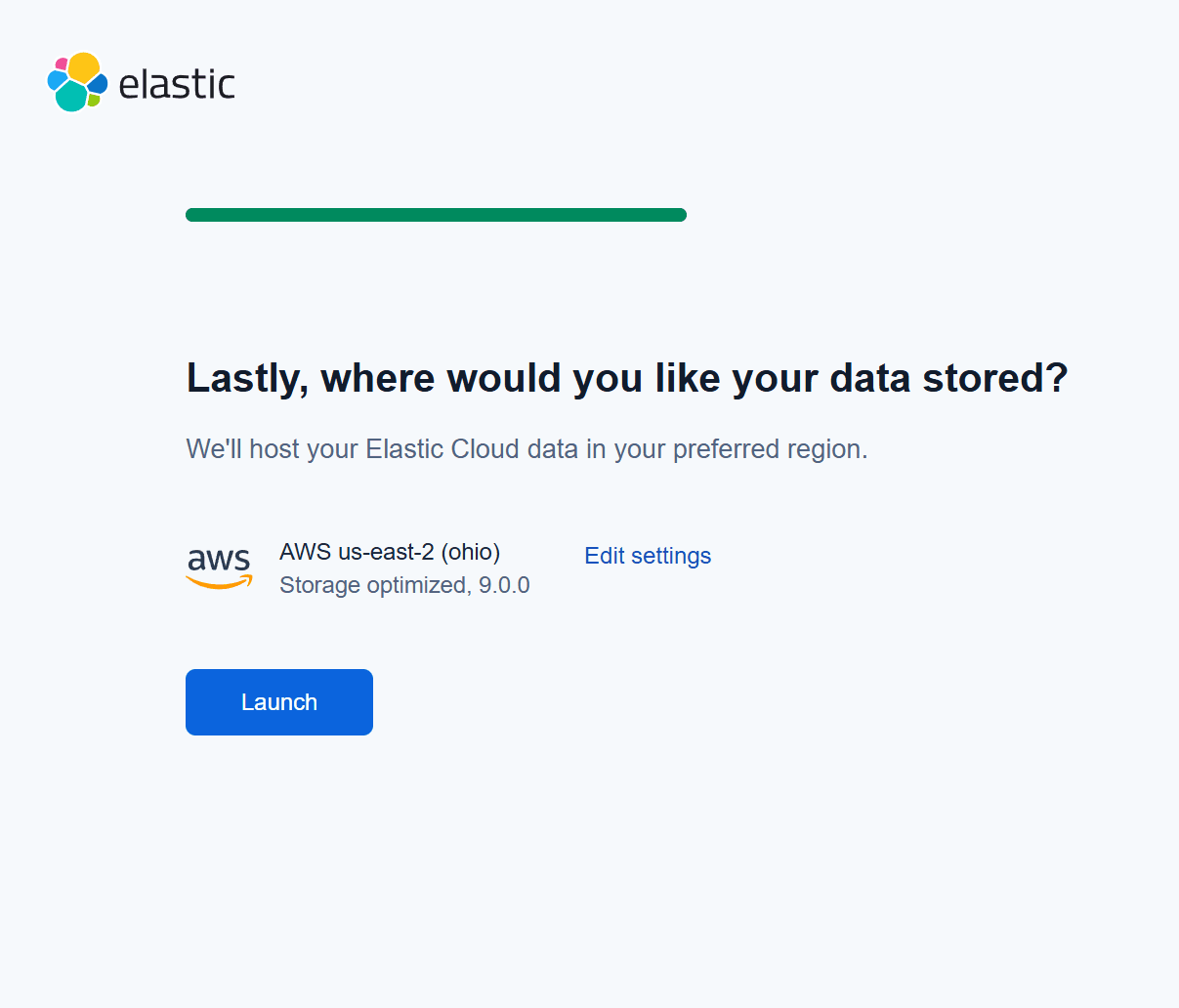Click the pink blob in Elastic logo
1179x1008 pixels.
62,64
